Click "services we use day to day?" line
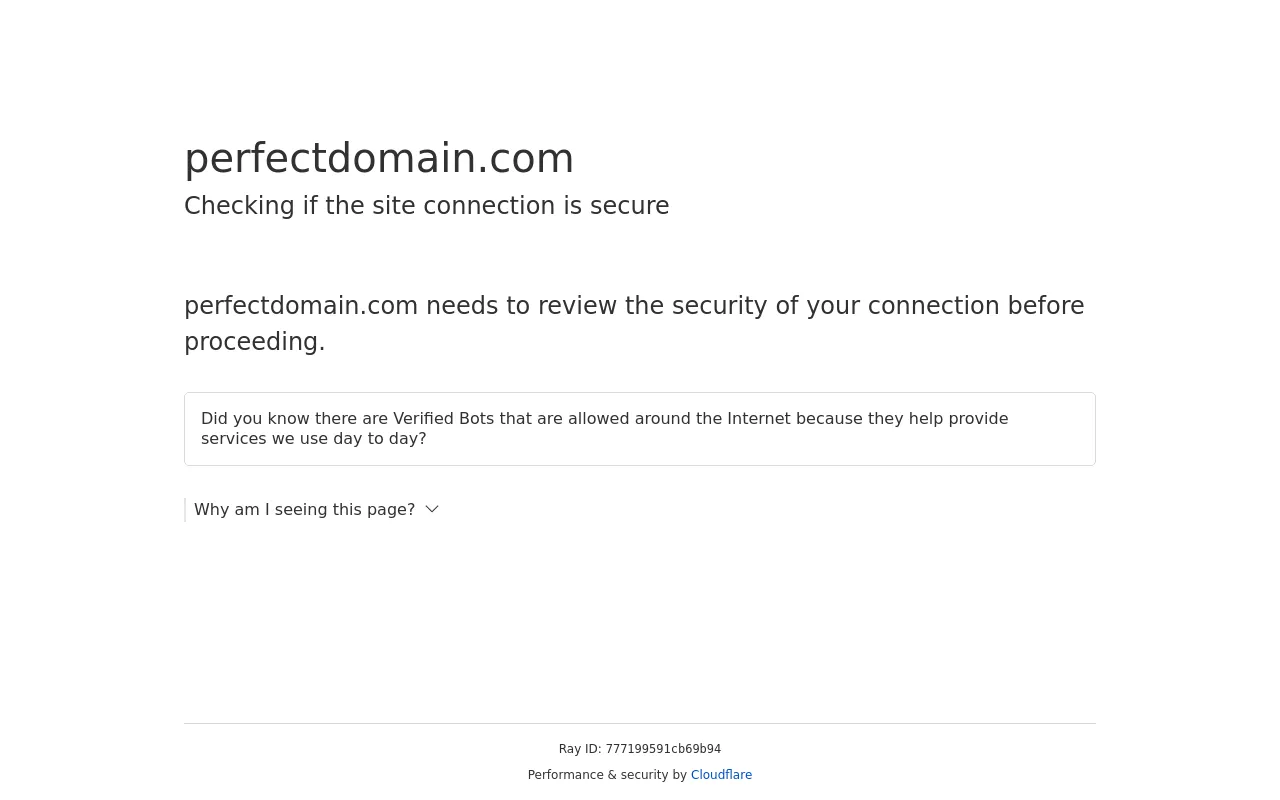The height and width of the screenshot is (800, 1280). 314,439
